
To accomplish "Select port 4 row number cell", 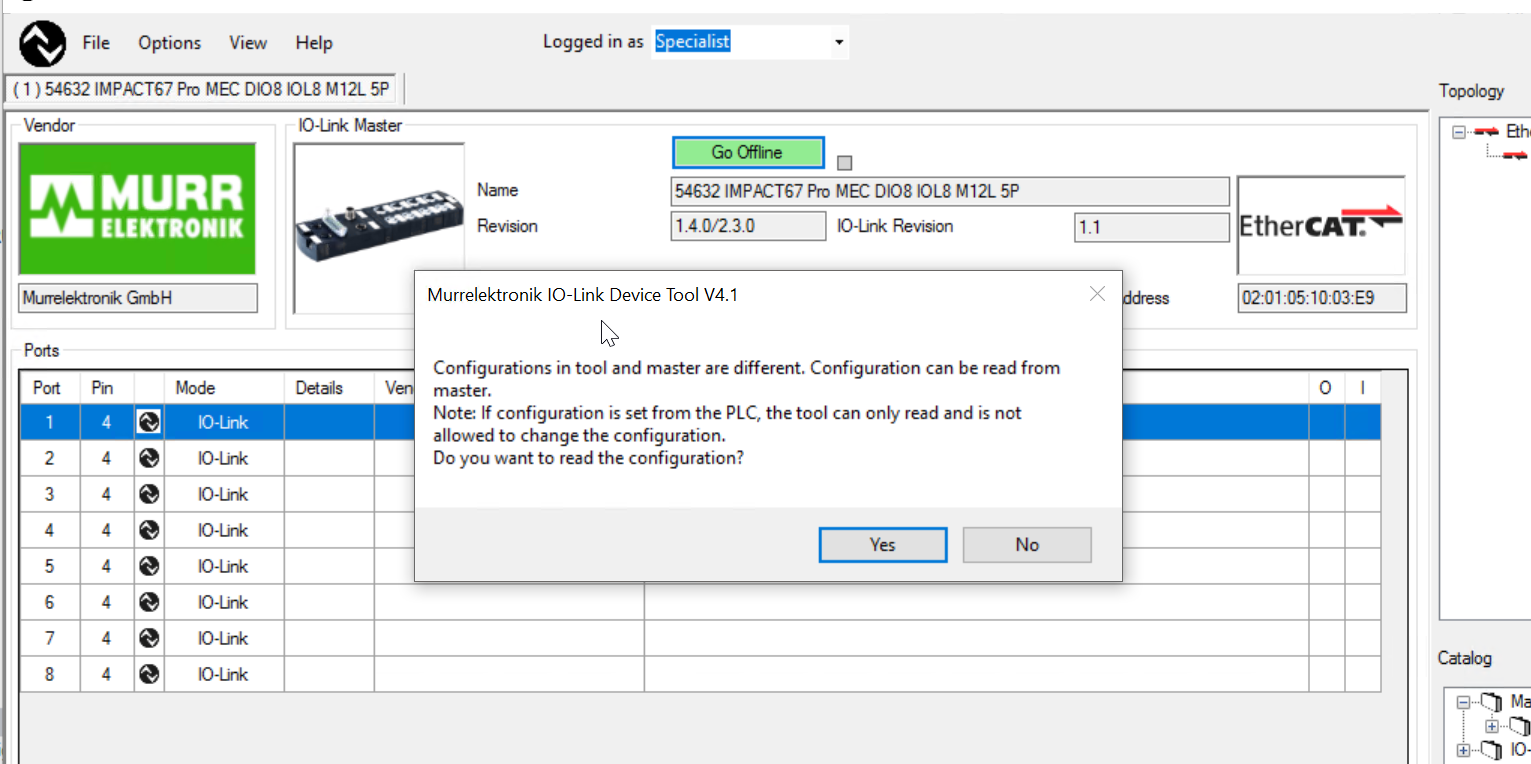I will coord(49,530).
